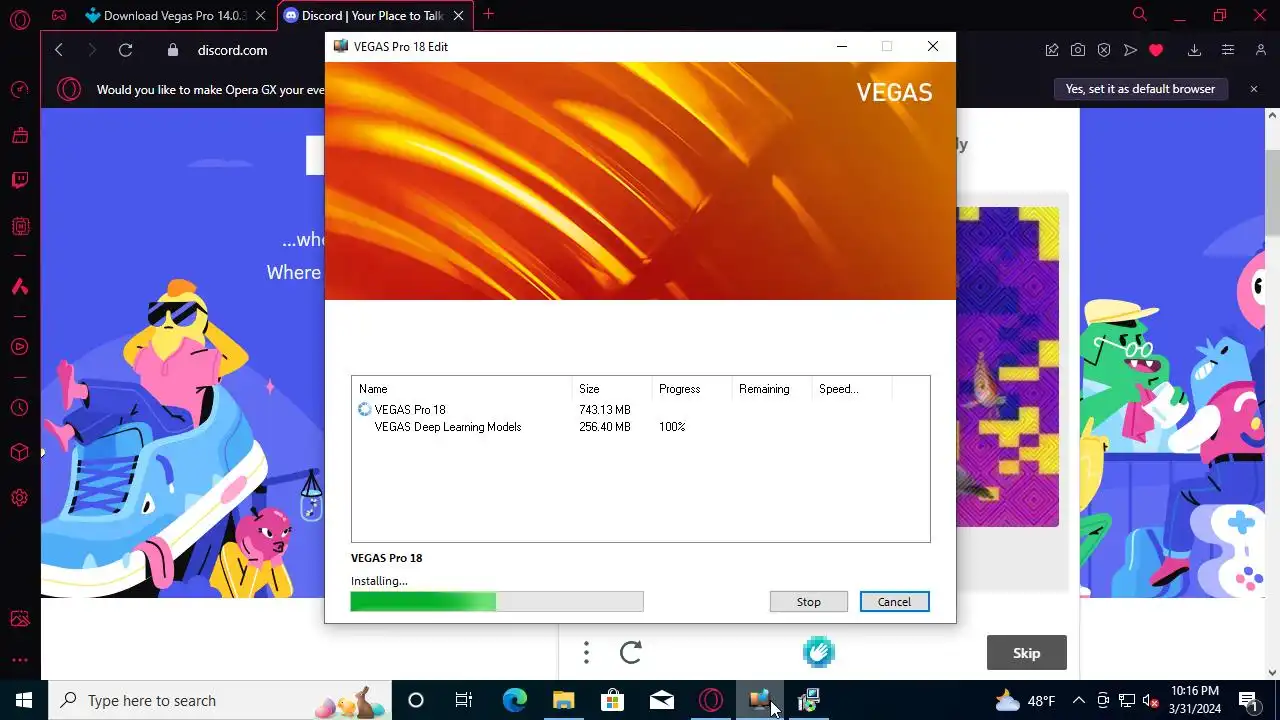Open the Mail app from taskbar
The image size is (1280, 720).
pos(661,700)
